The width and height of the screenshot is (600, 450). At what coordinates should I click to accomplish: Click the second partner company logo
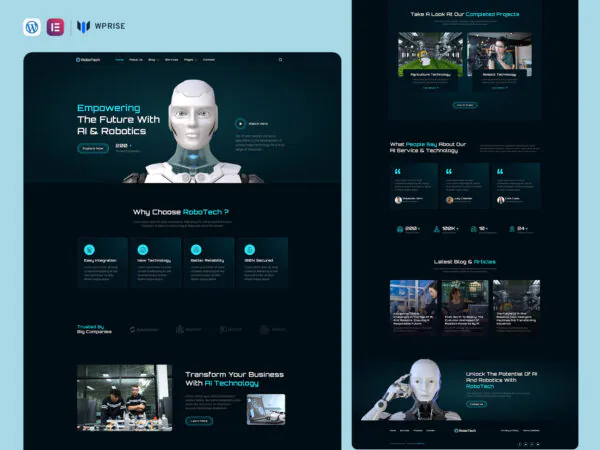[188, 329]
